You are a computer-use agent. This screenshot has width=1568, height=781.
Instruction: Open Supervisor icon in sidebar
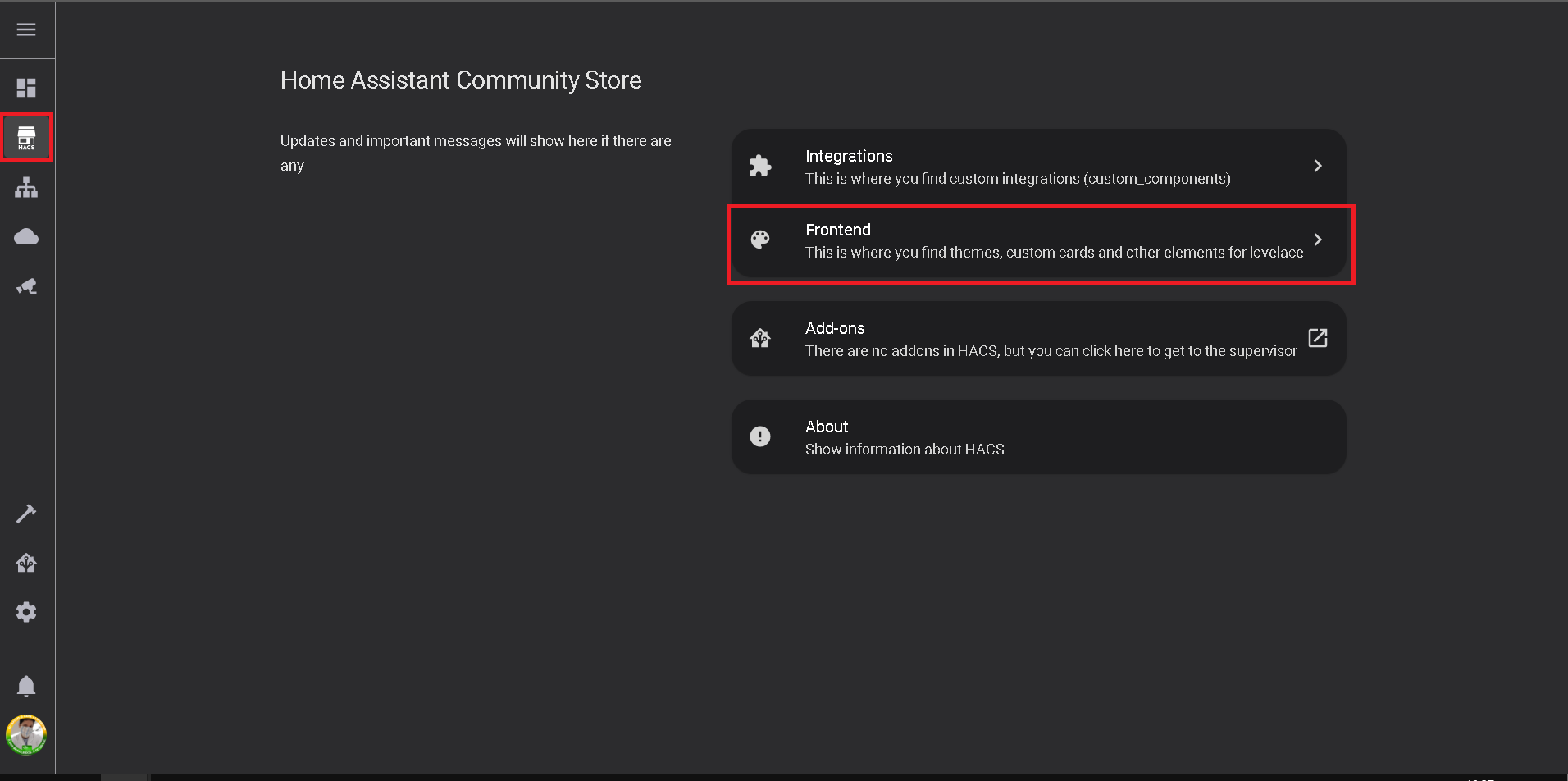[26, 563]
